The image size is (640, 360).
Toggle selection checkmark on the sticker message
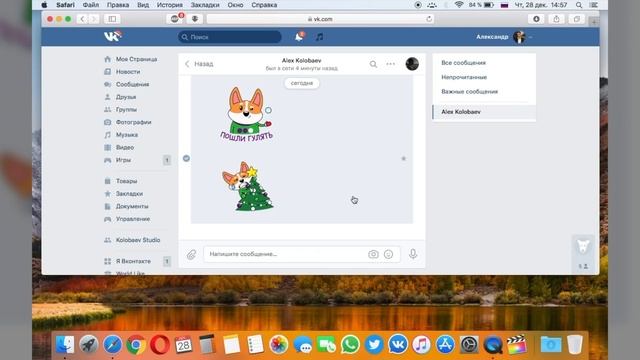tap(186, 158)
